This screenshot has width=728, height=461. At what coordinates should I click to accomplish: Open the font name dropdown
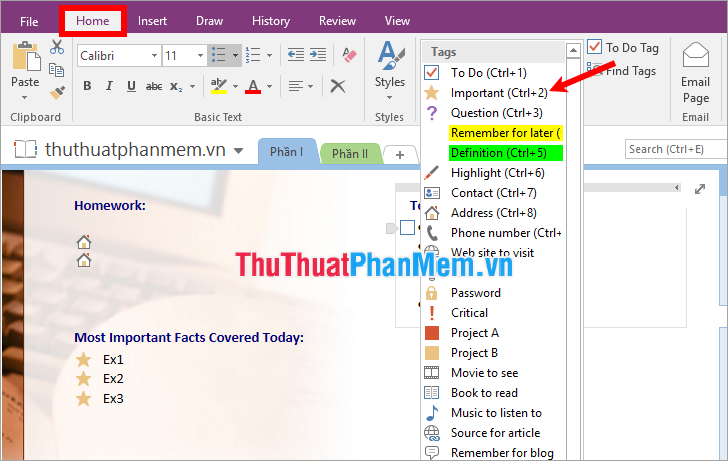point(154,56)
